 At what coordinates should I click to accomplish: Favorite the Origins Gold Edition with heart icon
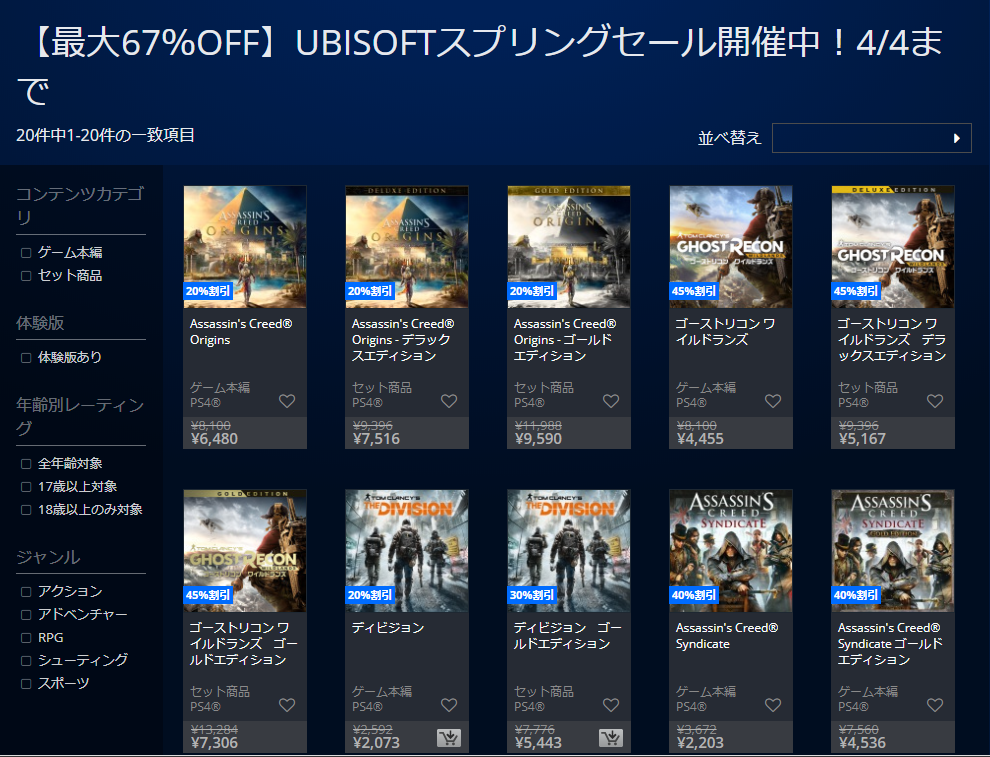point(611,401)
